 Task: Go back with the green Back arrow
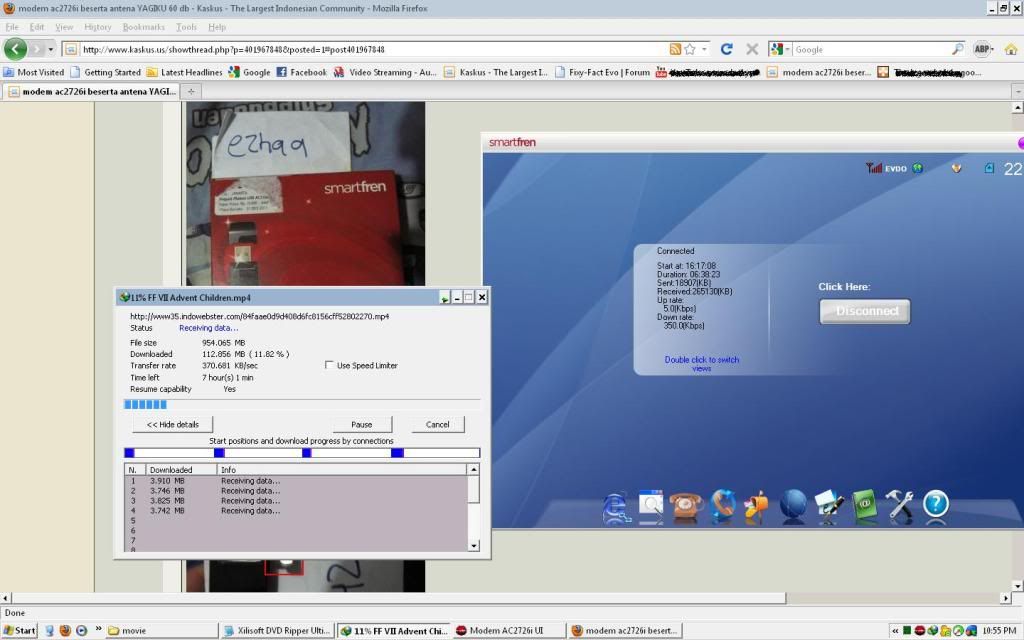pos(16,49)
